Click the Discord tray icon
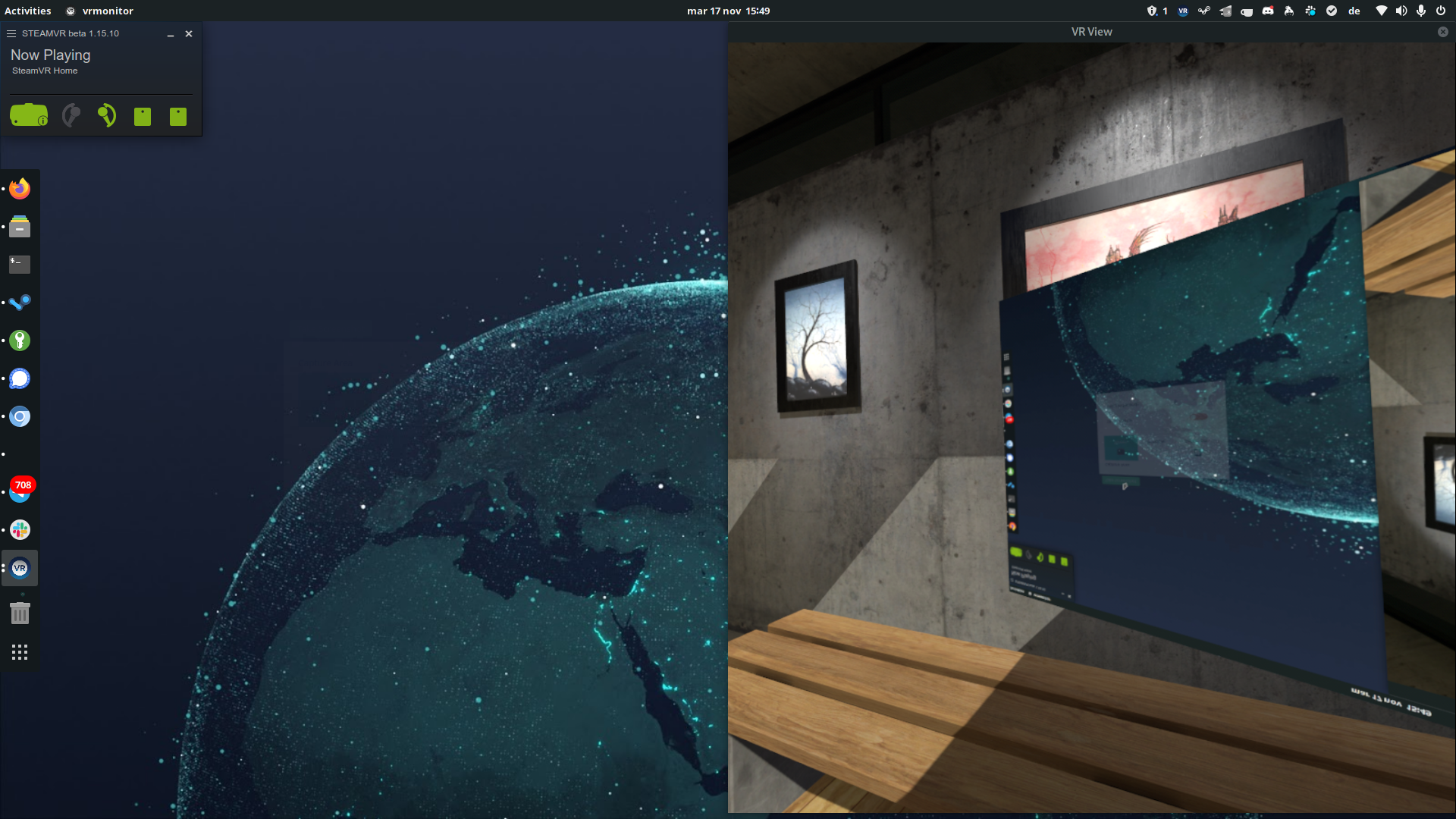Screen dimensions: 1456x819 click(1268, 11)
